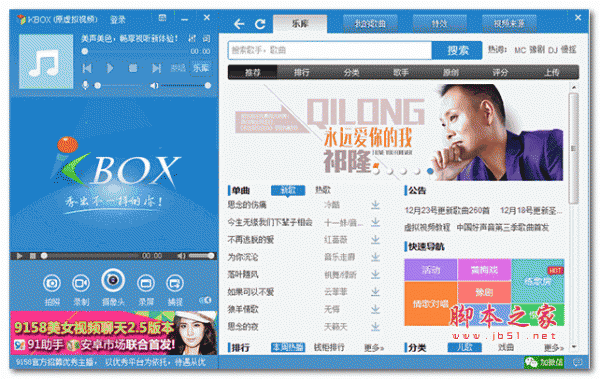Screen dimensions: 600x379
Task: Click the 录屏 screen record icon
Action: click(146, 283)
